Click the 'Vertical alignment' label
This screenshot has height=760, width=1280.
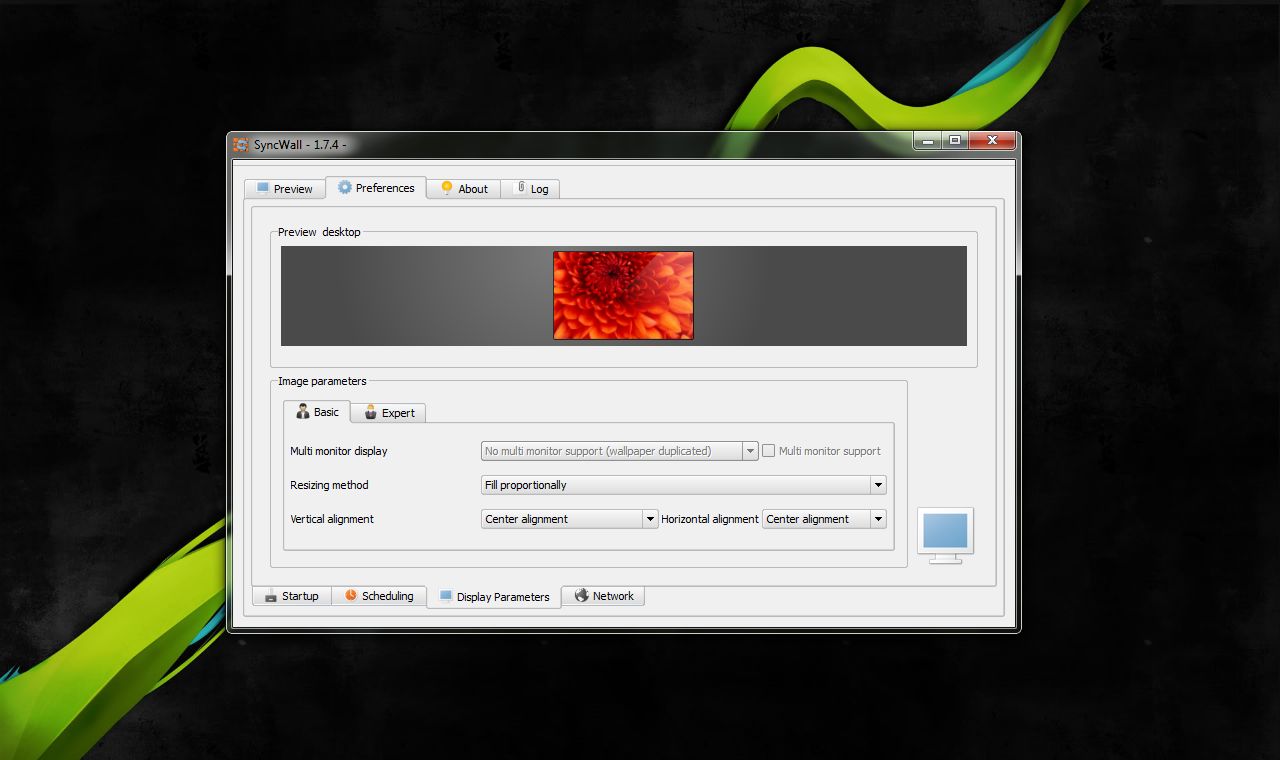(x=332, y=519)
